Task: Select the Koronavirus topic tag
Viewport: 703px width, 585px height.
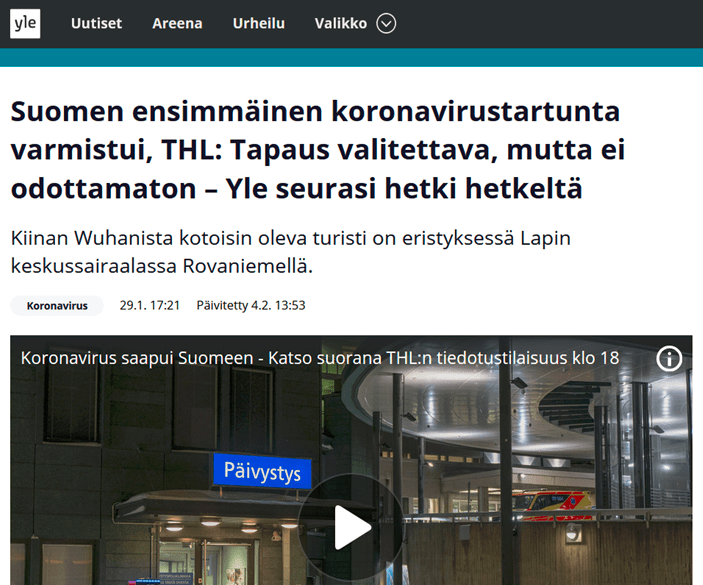Action: coord(57,305)
